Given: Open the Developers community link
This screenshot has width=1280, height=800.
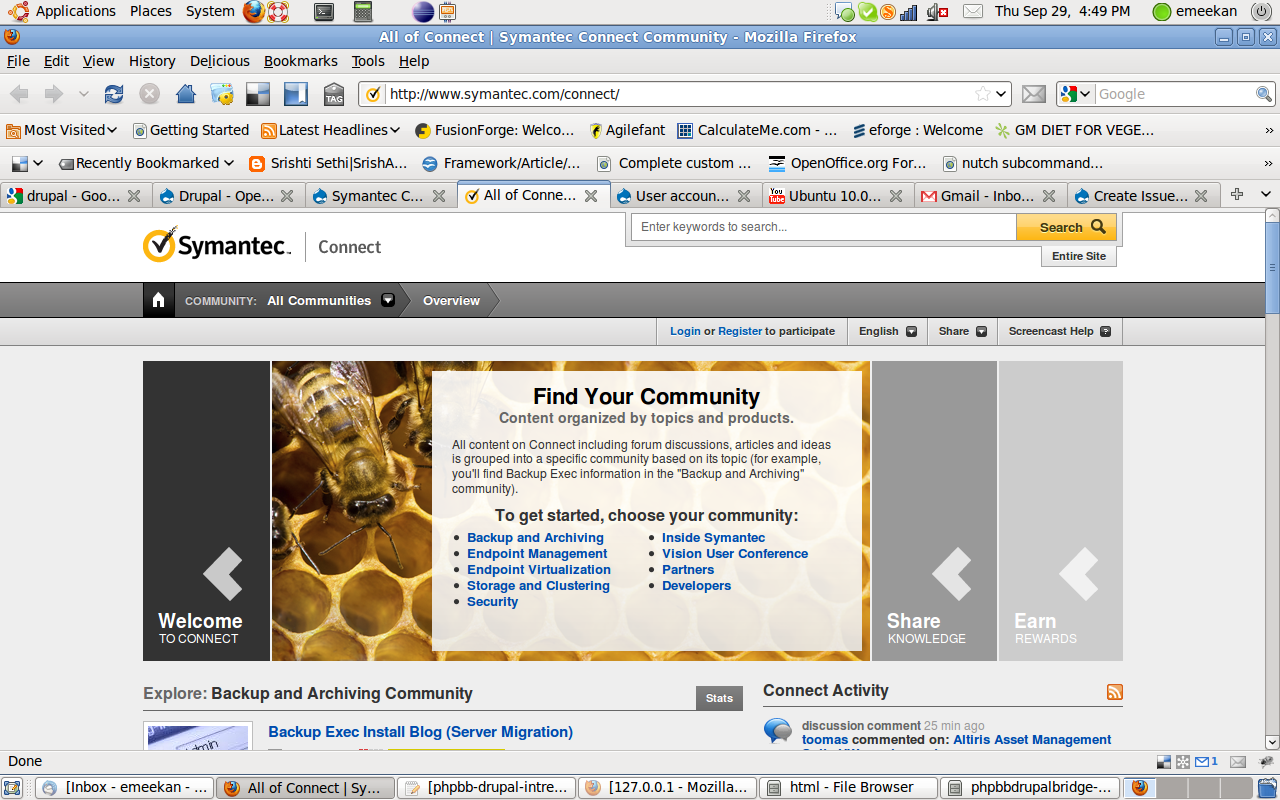Looking at the screenshot, I should pyautogui.click(x=696, y=586).
